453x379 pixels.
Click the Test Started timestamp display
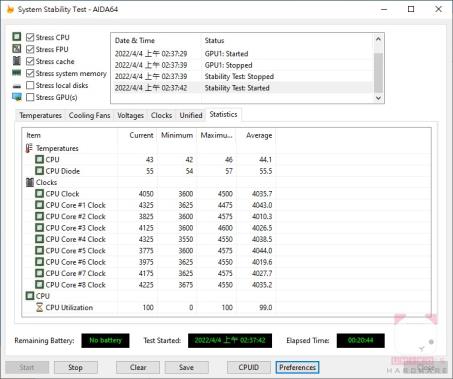230,340
